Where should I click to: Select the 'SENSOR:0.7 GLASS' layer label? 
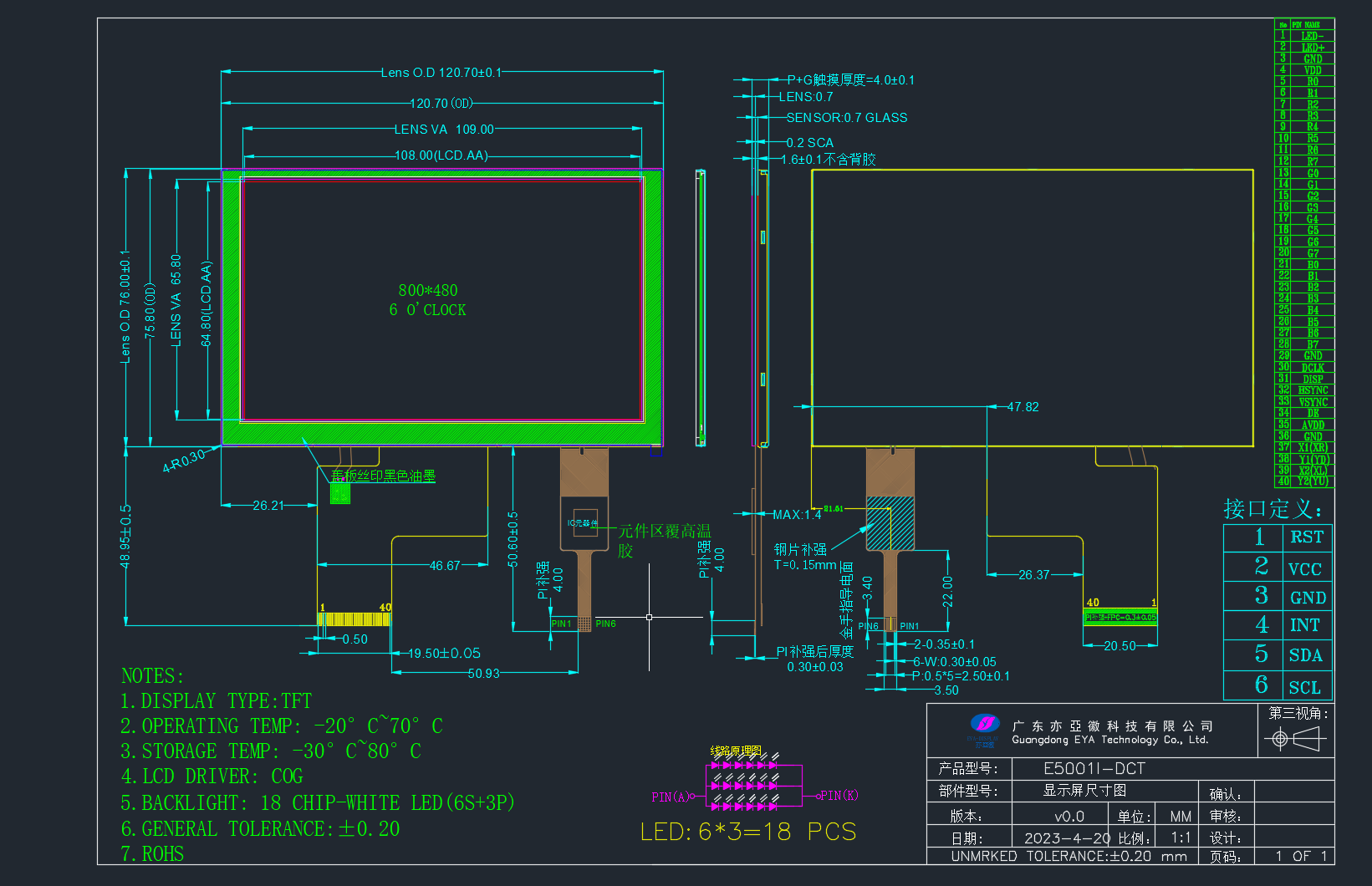[x=847, y=118]
